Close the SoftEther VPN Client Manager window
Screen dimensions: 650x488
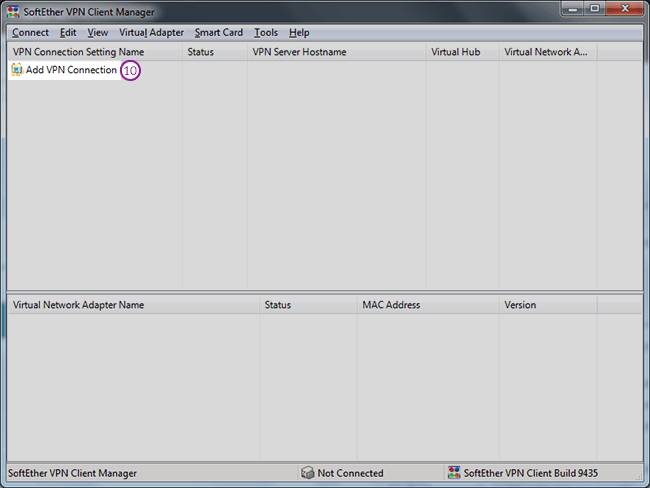click(625, 9)
